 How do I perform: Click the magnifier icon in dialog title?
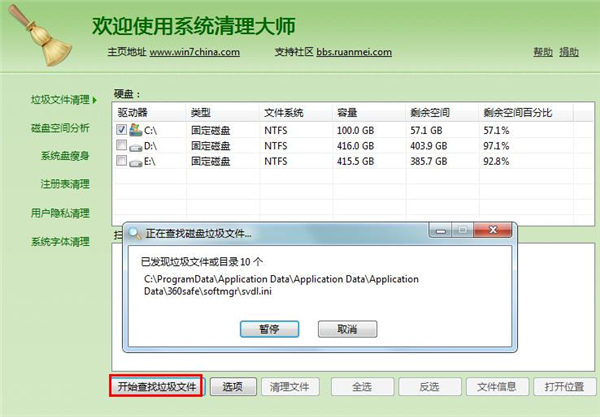[x=135, y=233]
